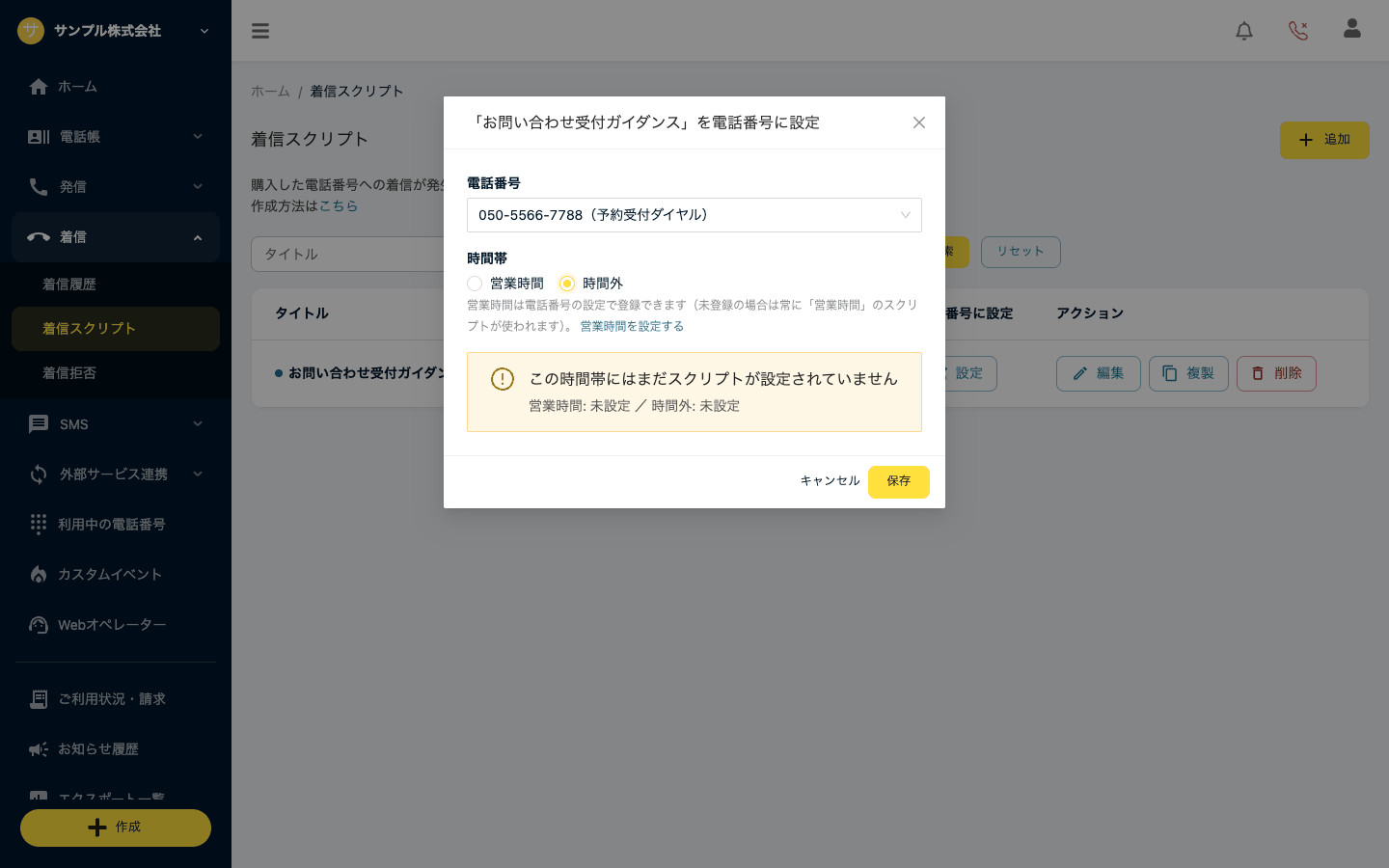
Task: Click the 編集 button in the row
Action: pos(1099,373)
